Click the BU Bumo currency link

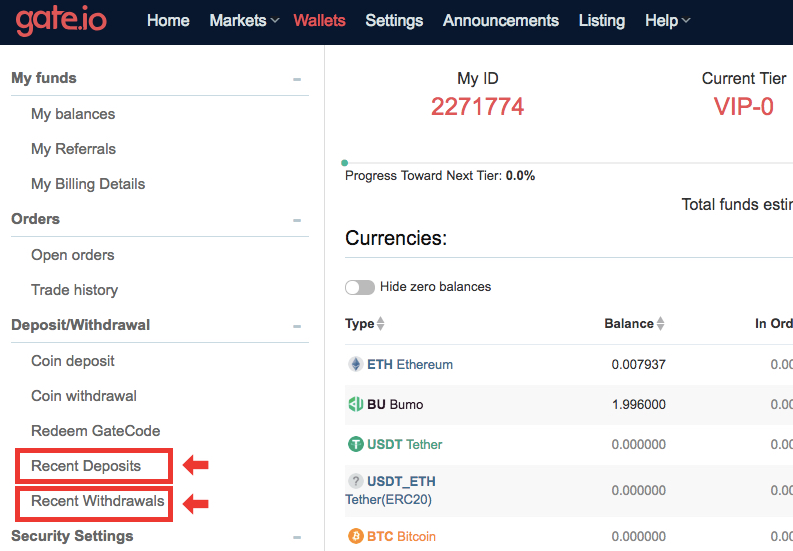(395, 404)
